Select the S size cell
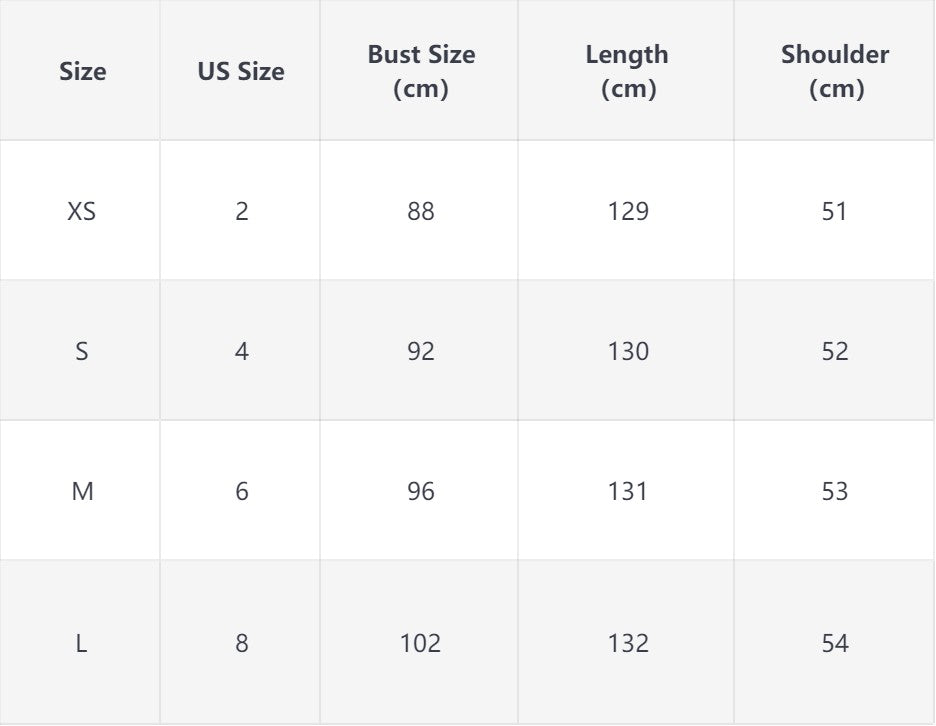 (x=82, y=351)
